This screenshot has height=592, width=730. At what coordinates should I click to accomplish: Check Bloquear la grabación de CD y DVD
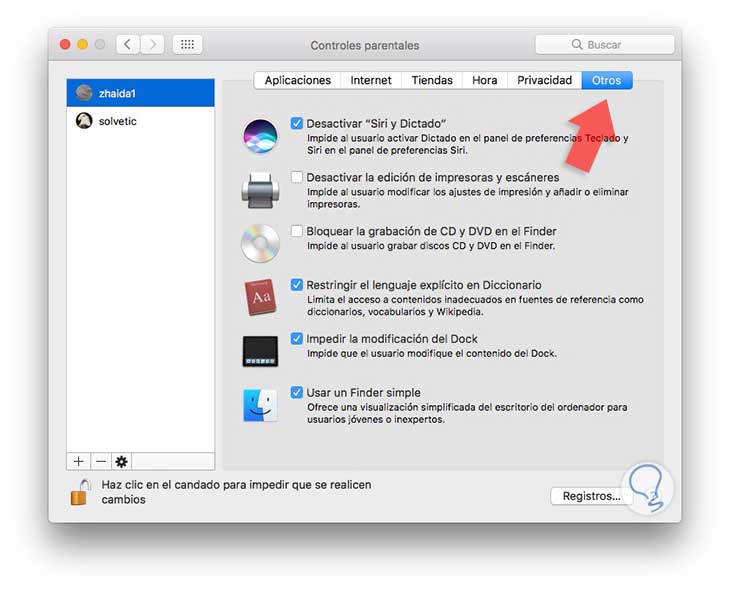click(297, 231)
